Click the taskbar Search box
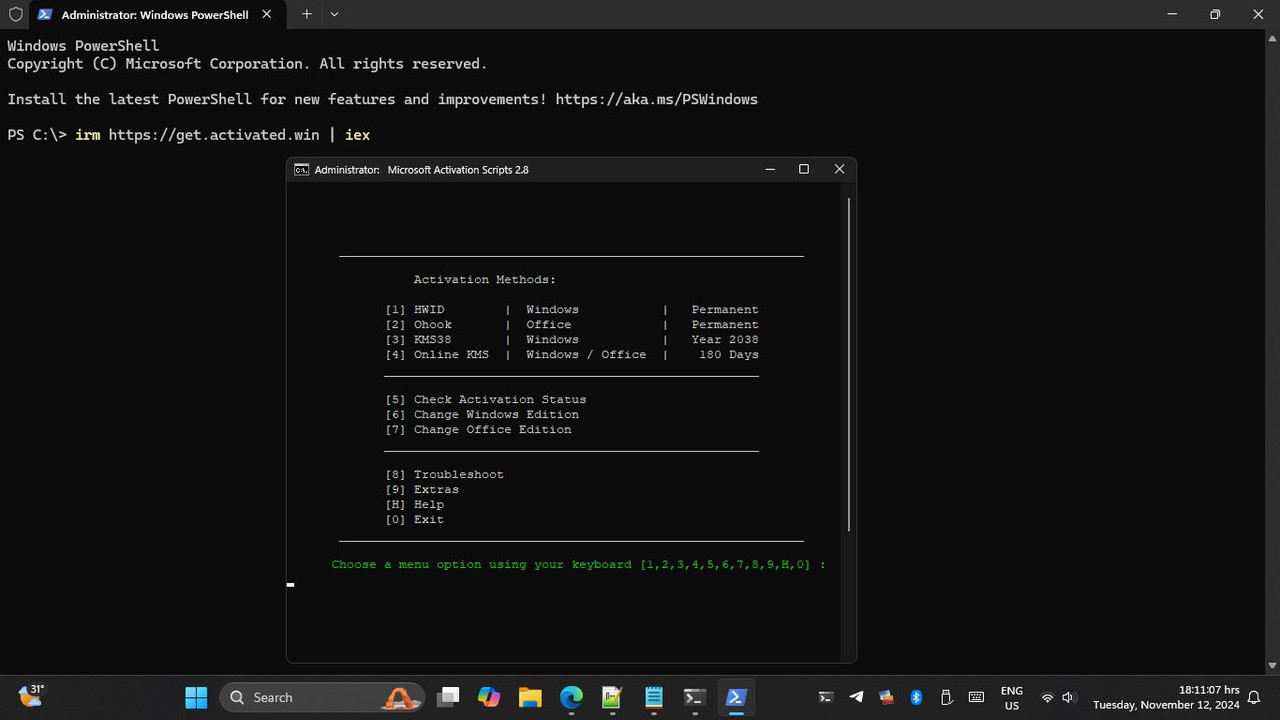 click(x=322, y=697)
